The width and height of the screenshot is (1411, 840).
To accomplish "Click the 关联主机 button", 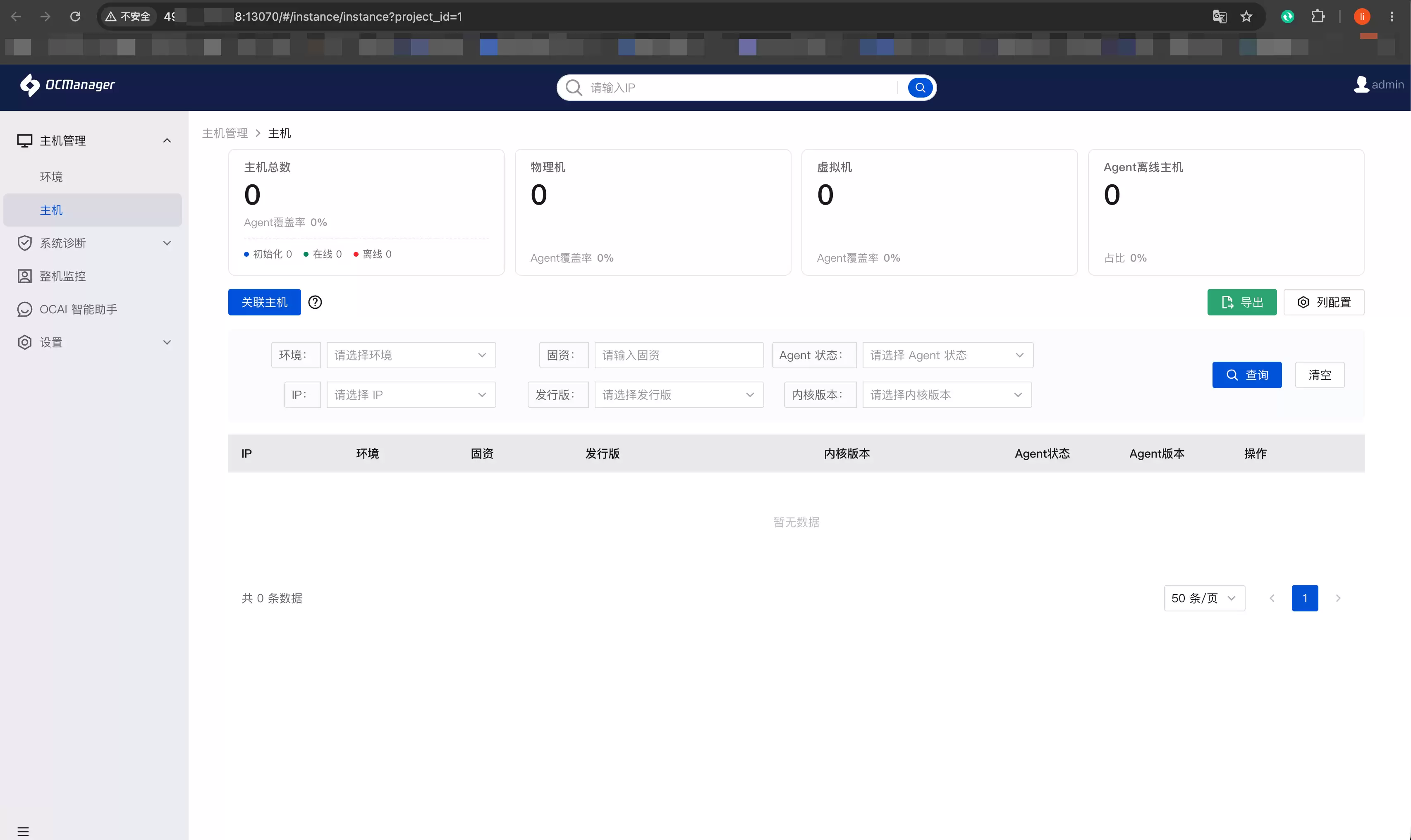I will click(x=264, y=302).
